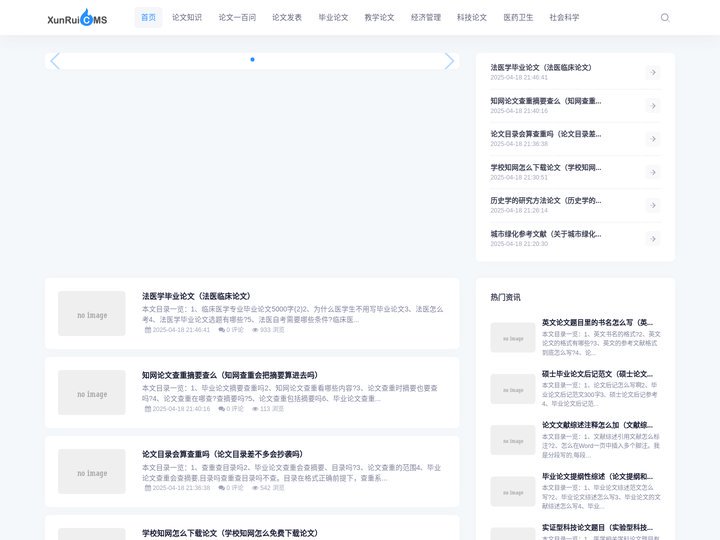Click thumbnail beside 论文文献综述注释怎么加
This screenshot has width=720, height=540.
point(513,440)
